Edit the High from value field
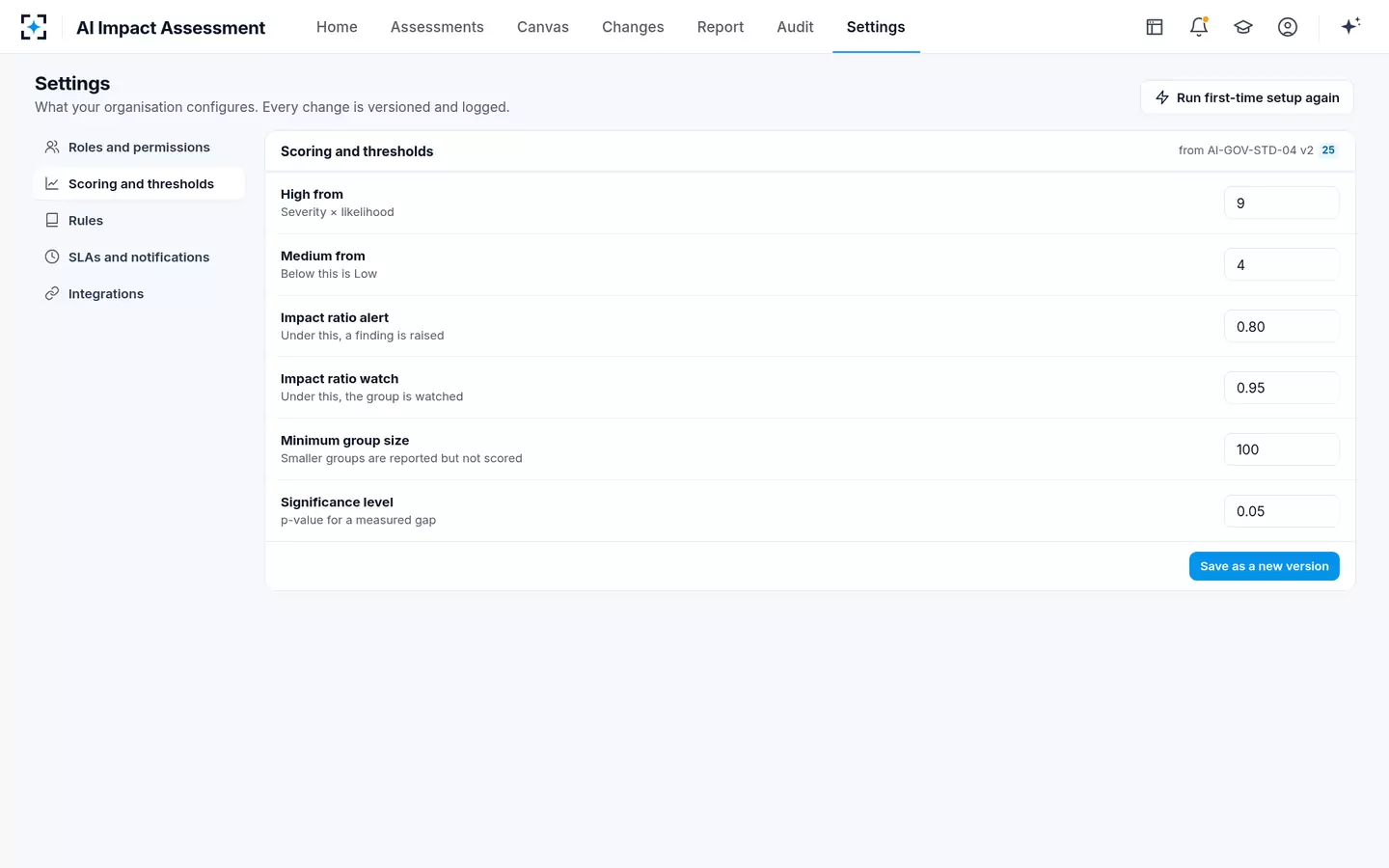This screenshot has height=868, width=1389. (x=1281, y=203)
